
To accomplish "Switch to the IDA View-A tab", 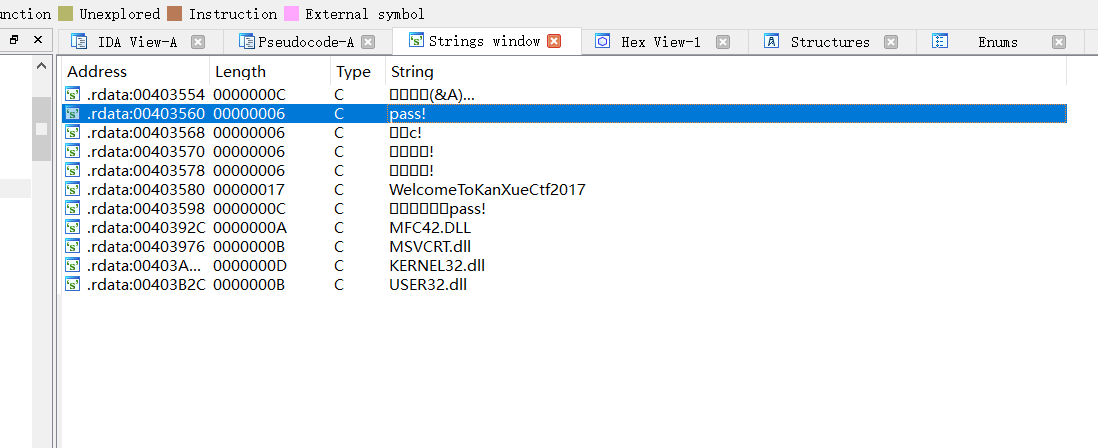I will tap(137, 42).
